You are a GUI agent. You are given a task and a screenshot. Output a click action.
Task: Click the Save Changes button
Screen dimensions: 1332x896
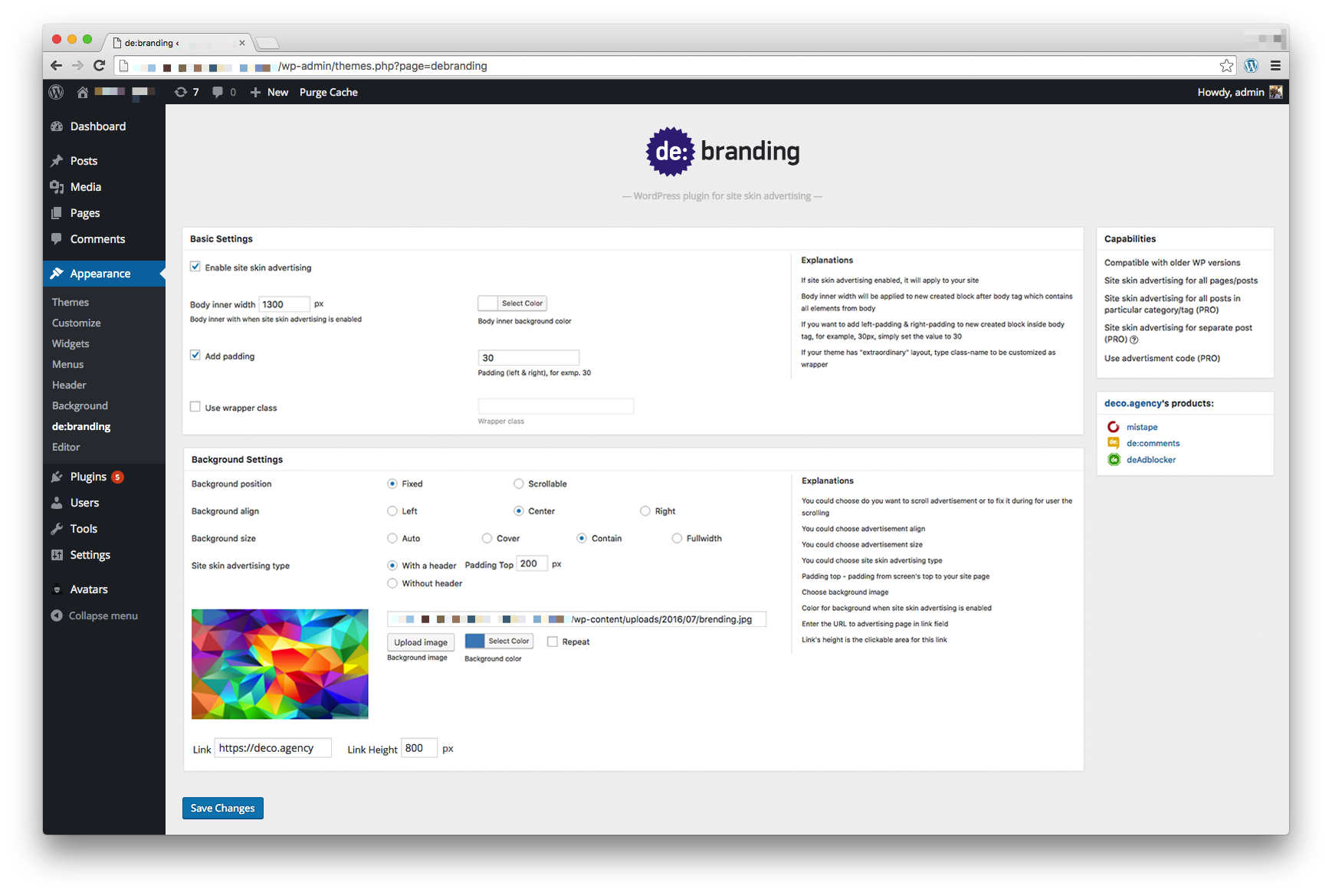(x=223, y=808)
